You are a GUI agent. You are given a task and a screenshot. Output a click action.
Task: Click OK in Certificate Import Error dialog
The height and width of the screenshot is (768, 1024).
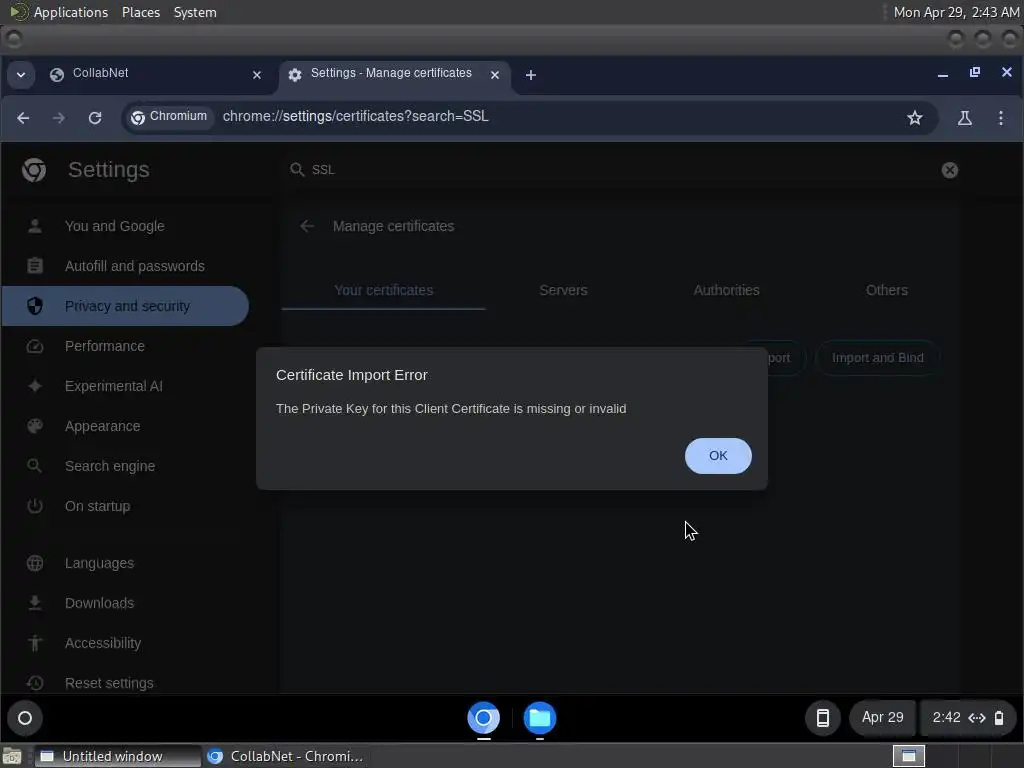tap(718, 456)
